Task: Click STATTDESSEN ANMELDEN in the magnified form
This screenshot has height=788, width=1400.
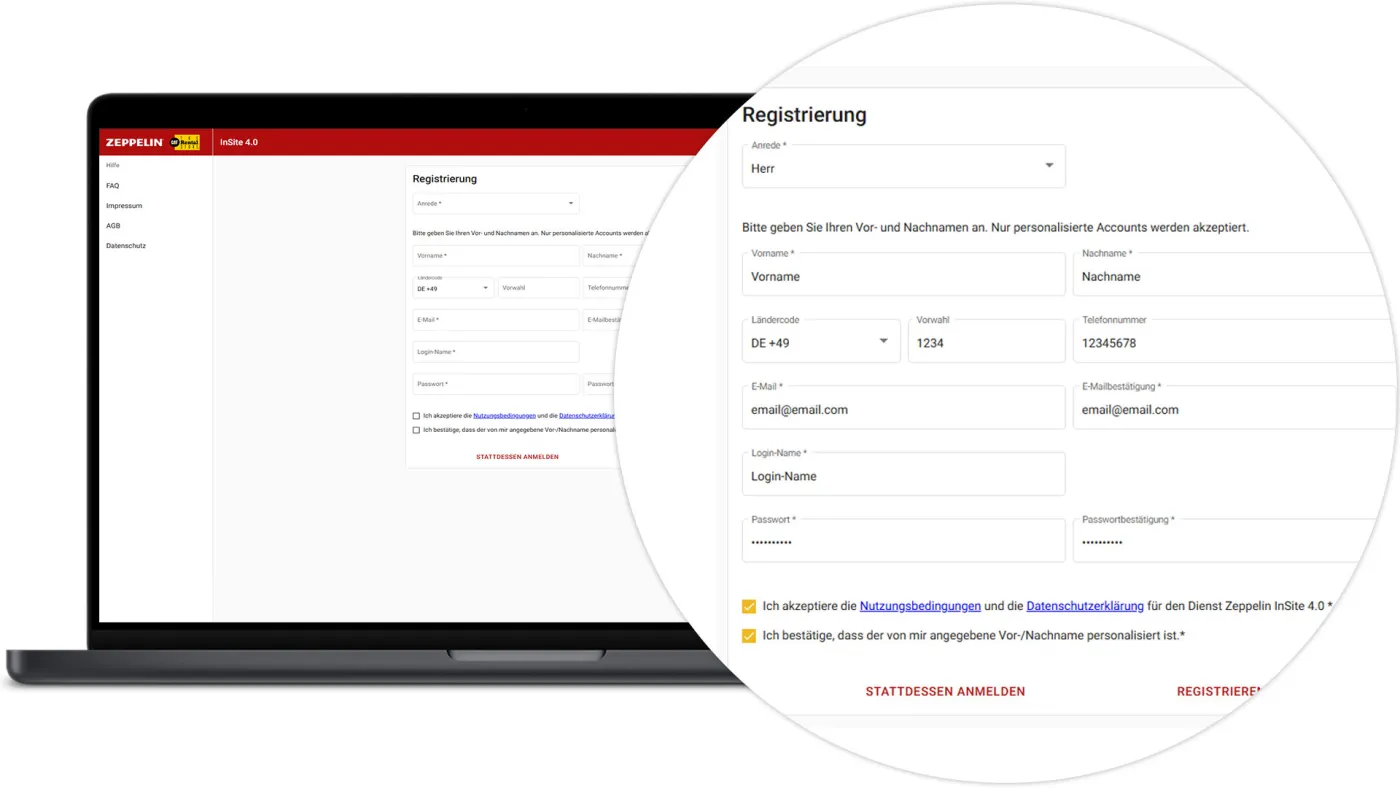Action: [945, 691]
